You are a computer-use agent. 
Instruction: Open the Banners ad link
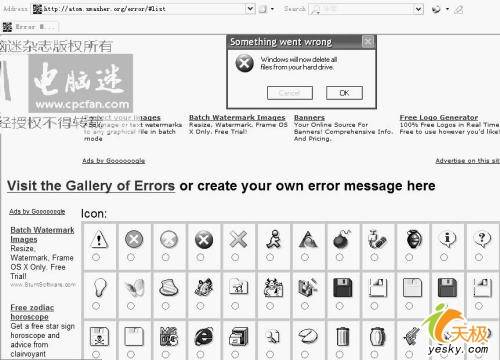click(x=309, y=118)
